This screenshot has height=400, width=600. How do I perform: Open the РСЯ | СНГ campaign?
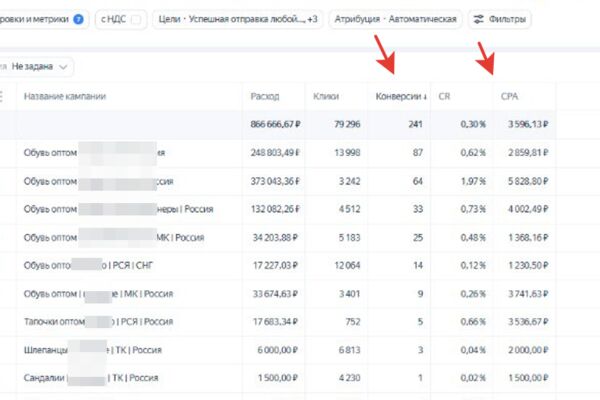(x=88, y=265)
